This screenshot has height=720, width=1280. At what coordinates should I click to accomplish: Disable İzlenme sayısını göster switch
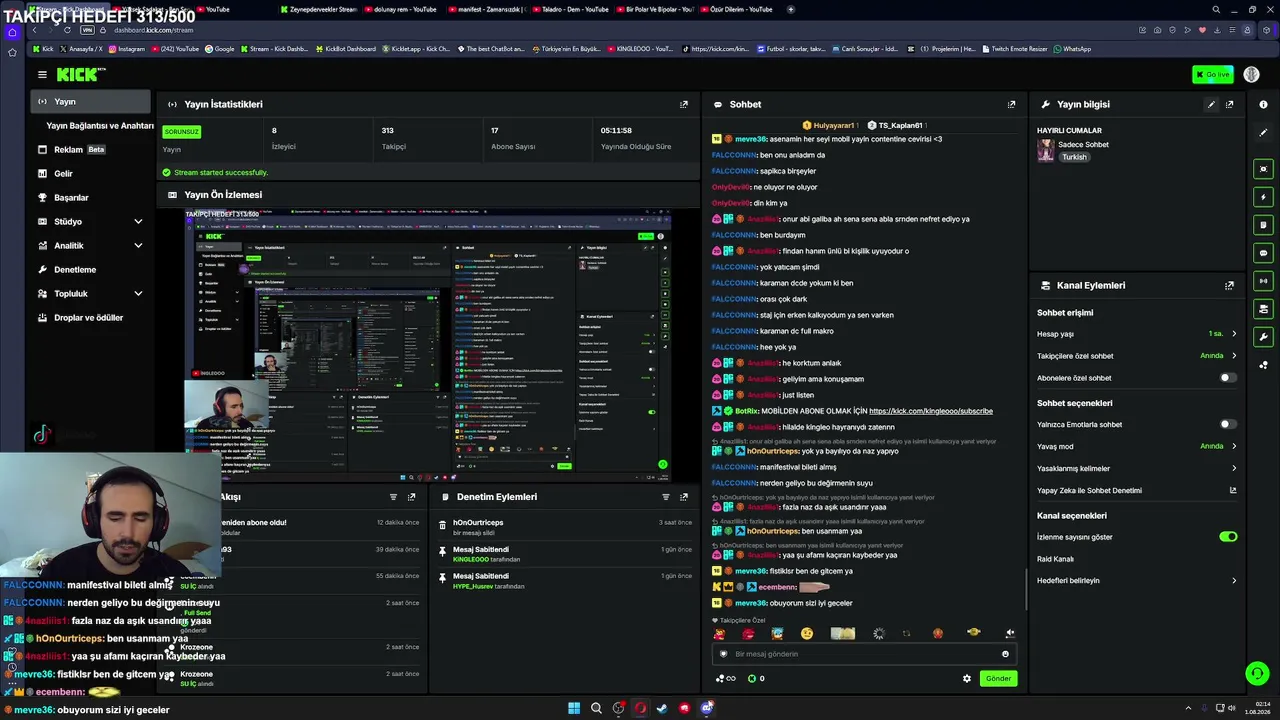1228,537
